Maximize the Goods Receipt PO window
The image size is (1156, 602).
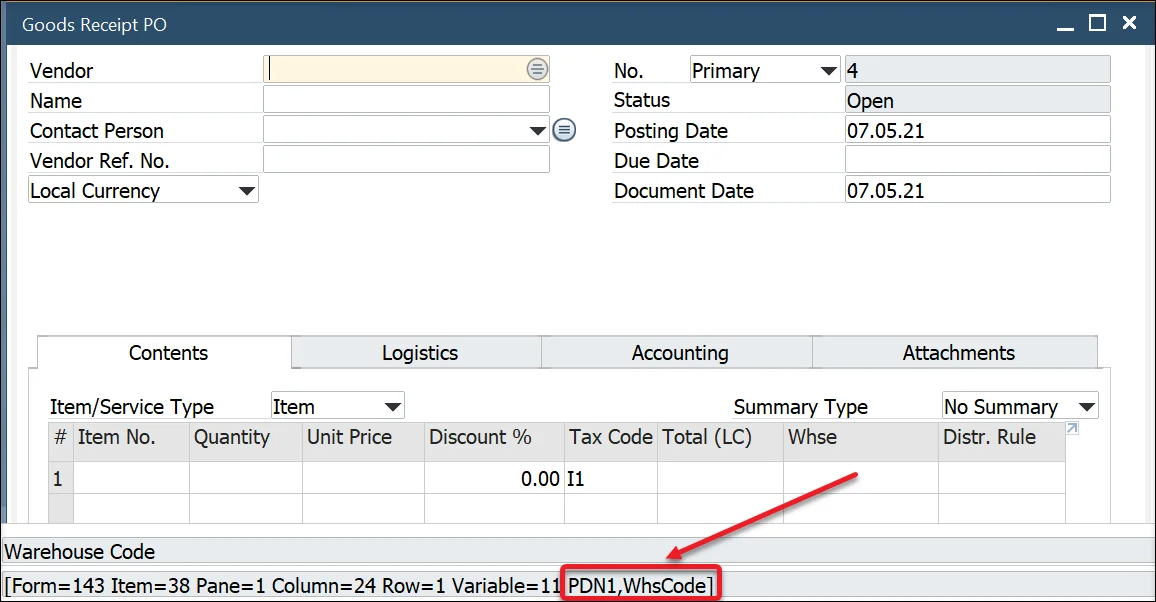coord(1097,23)
